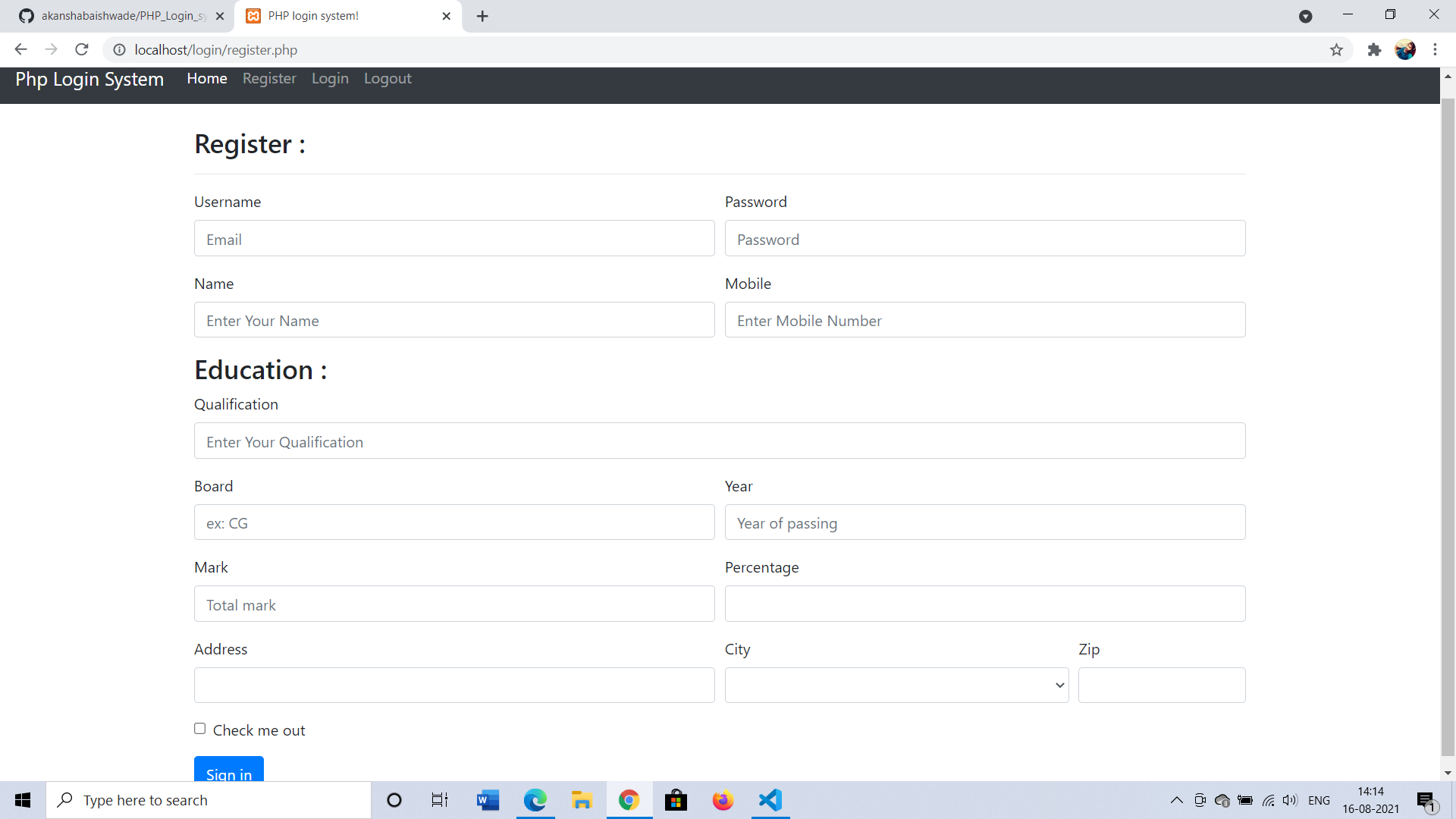Open the Chrome three-dot menu
The width and height of the screenshot is (1456, 819).
coord(1435,49)
